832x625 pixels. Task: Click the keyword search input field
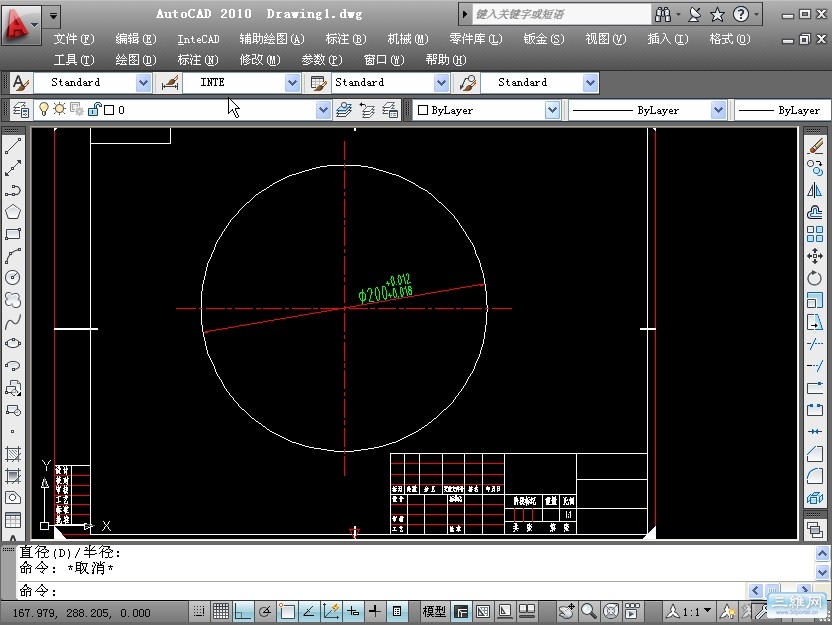coord(561,14)
